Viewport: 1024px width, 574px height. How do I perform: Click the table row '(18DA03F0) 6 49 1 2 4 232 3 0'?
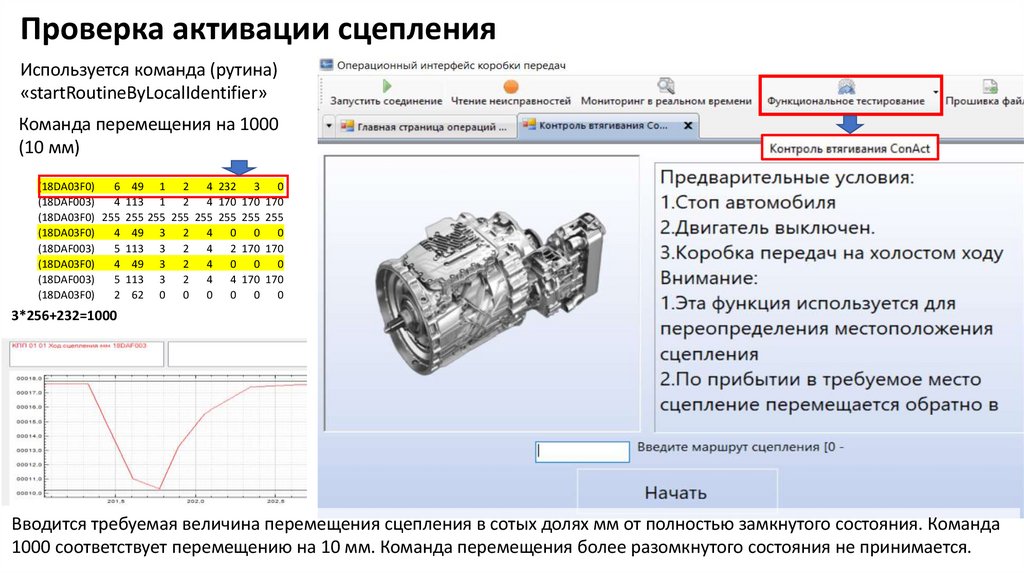click(x=162, y=186)
